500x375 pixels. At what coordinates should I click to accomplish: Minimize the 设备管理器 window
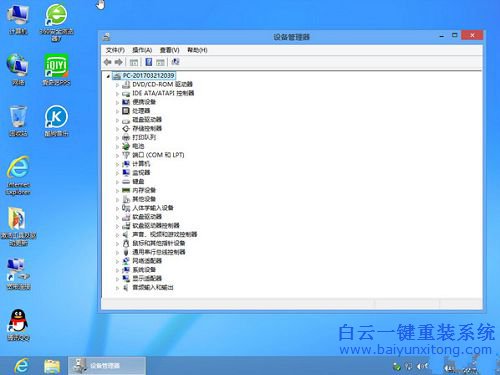[x=442, y=35]
